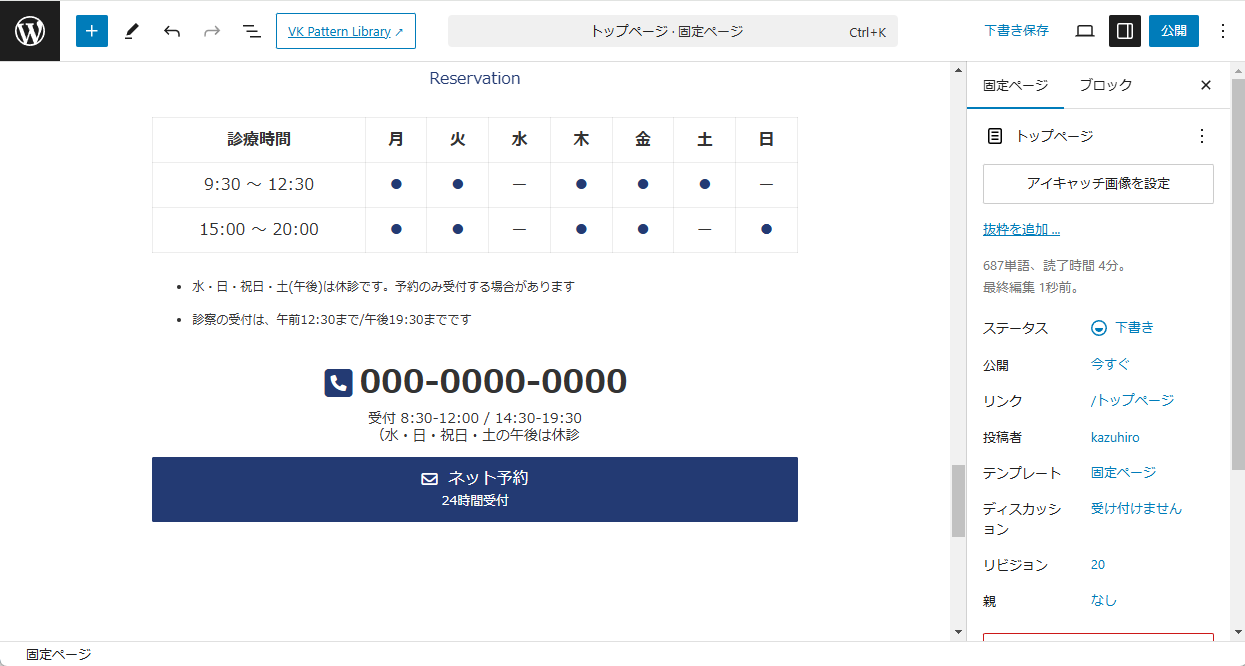Click the WordPress logo to exit editor

pos(30,31)
